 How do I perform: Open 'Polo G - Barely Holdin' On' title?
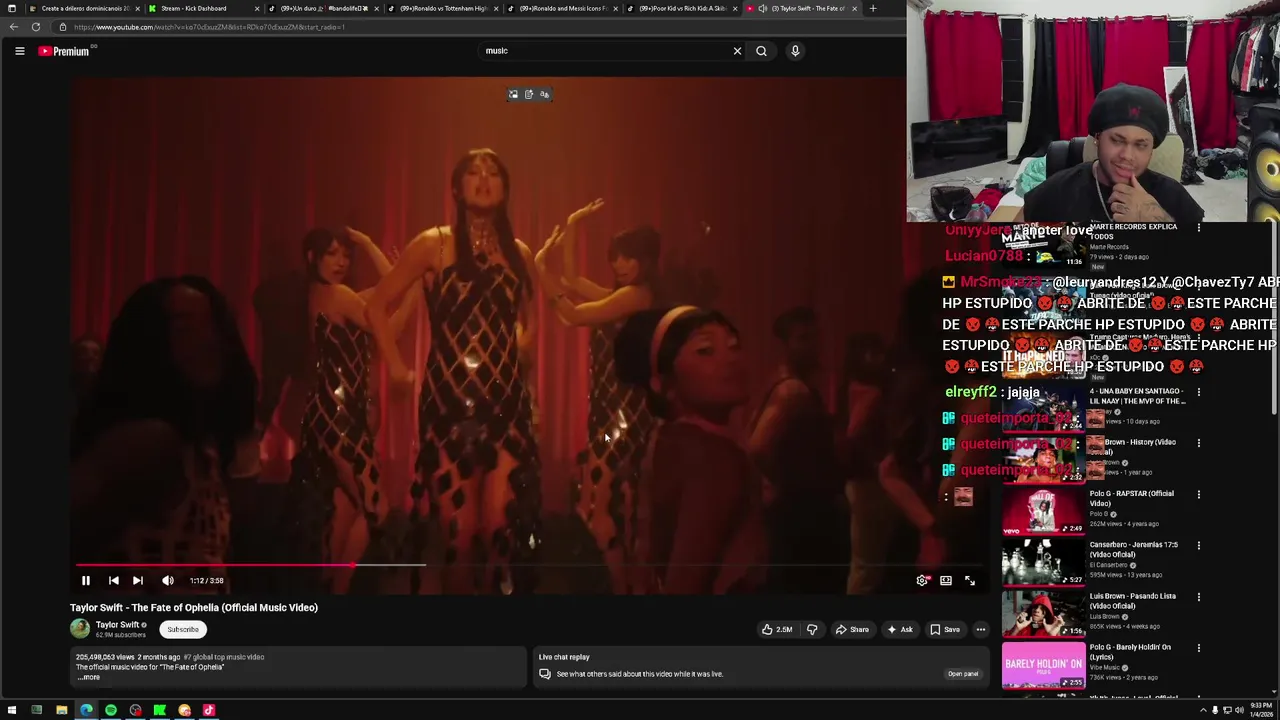(1132, 652)
